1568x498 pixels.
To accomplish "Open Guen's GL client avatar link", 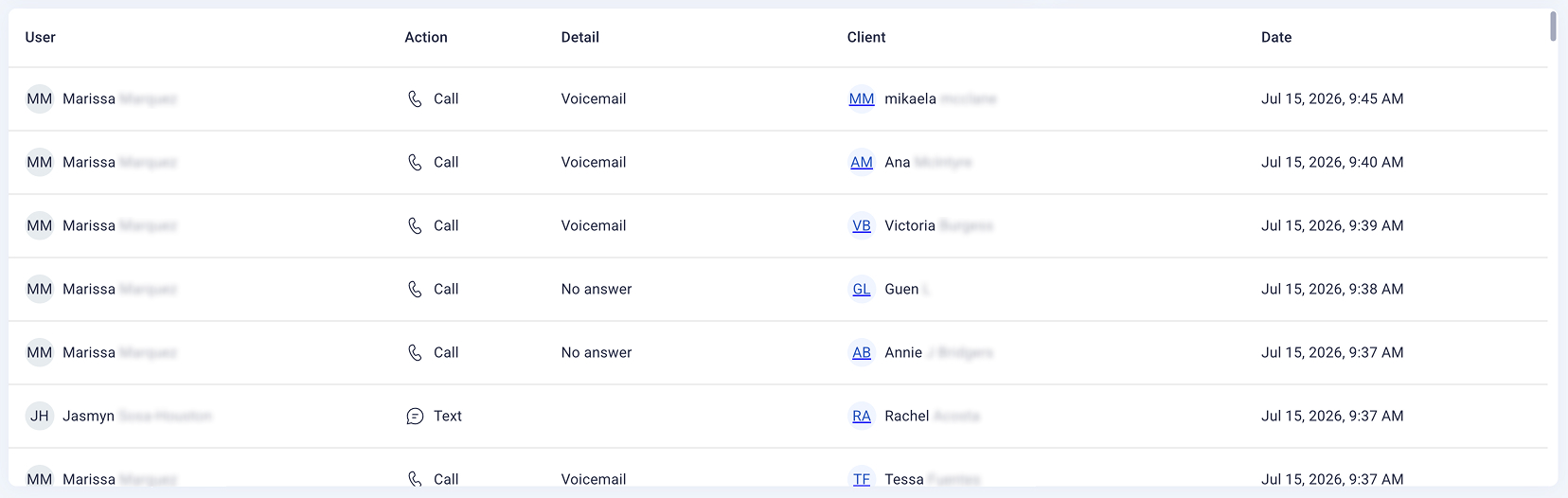I will 862,289.
